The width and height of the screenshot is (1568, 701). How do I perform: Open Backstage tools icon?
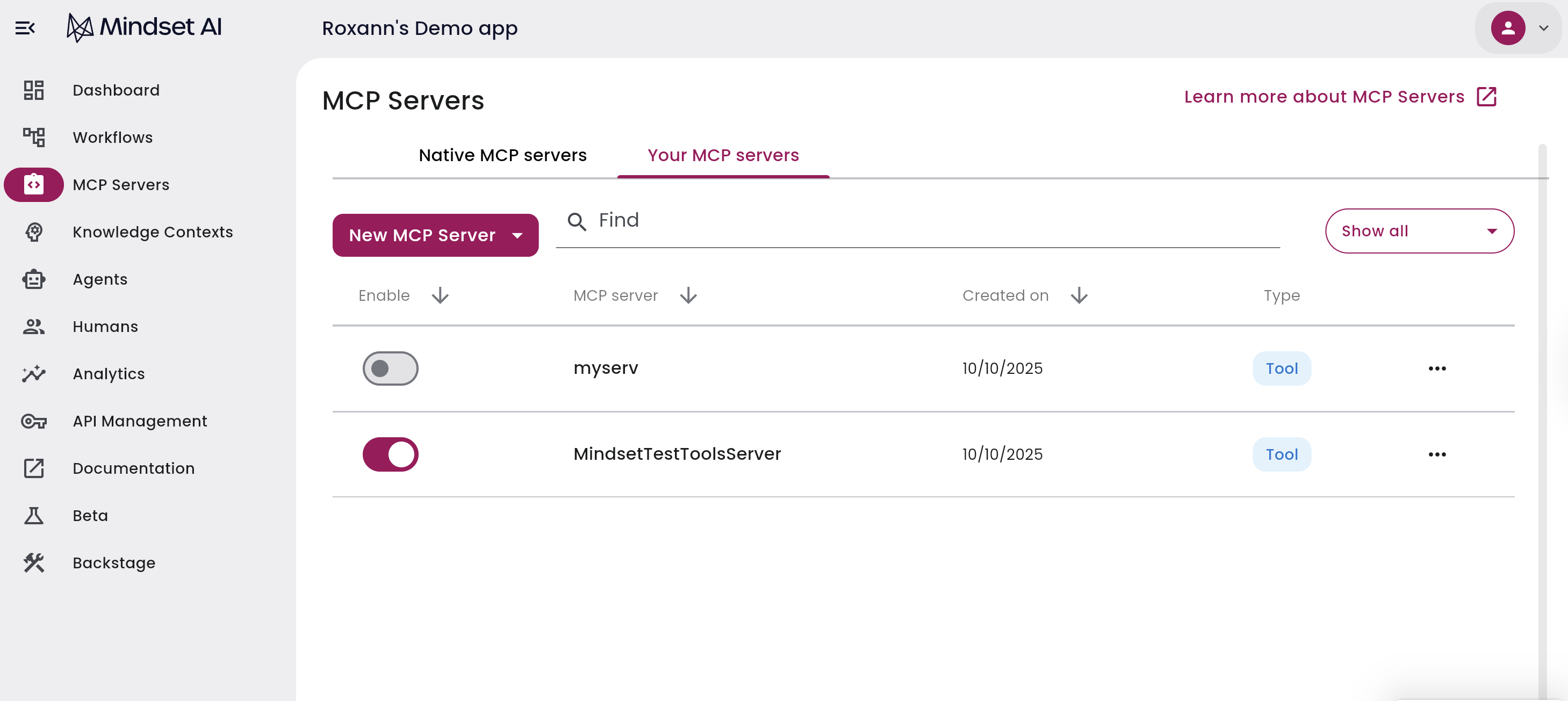pos(33,563)
